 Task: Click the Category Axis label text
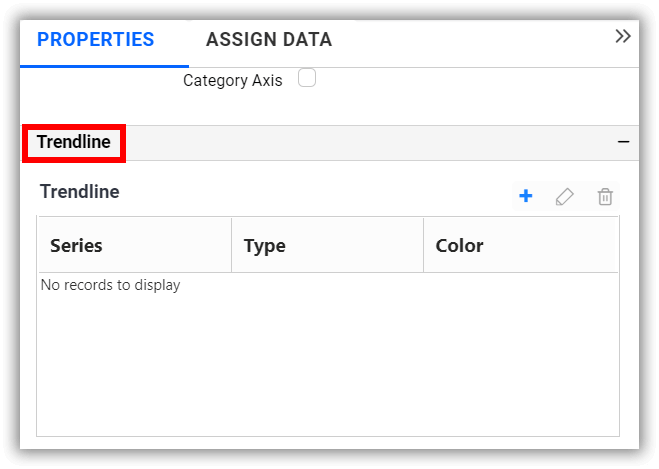[233, 81]
